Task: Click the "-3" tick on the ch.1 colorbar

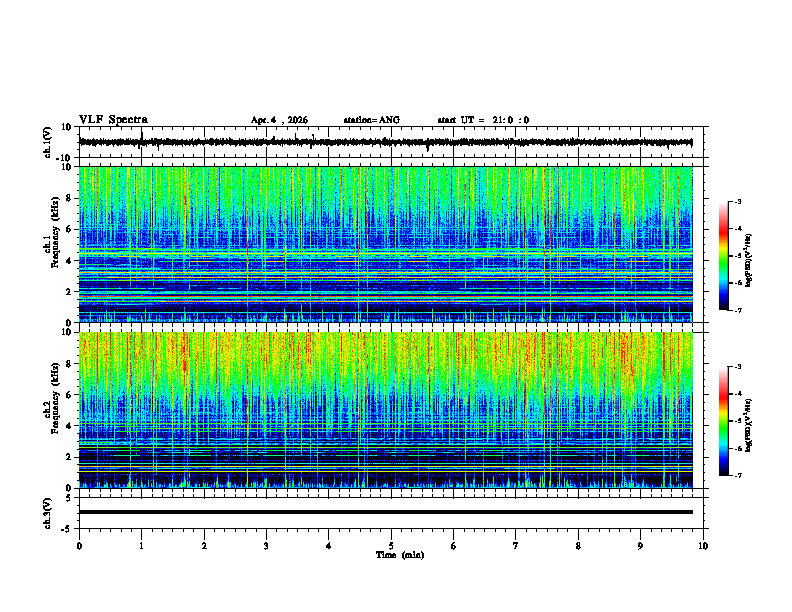Action: click(x=738, y=202)
